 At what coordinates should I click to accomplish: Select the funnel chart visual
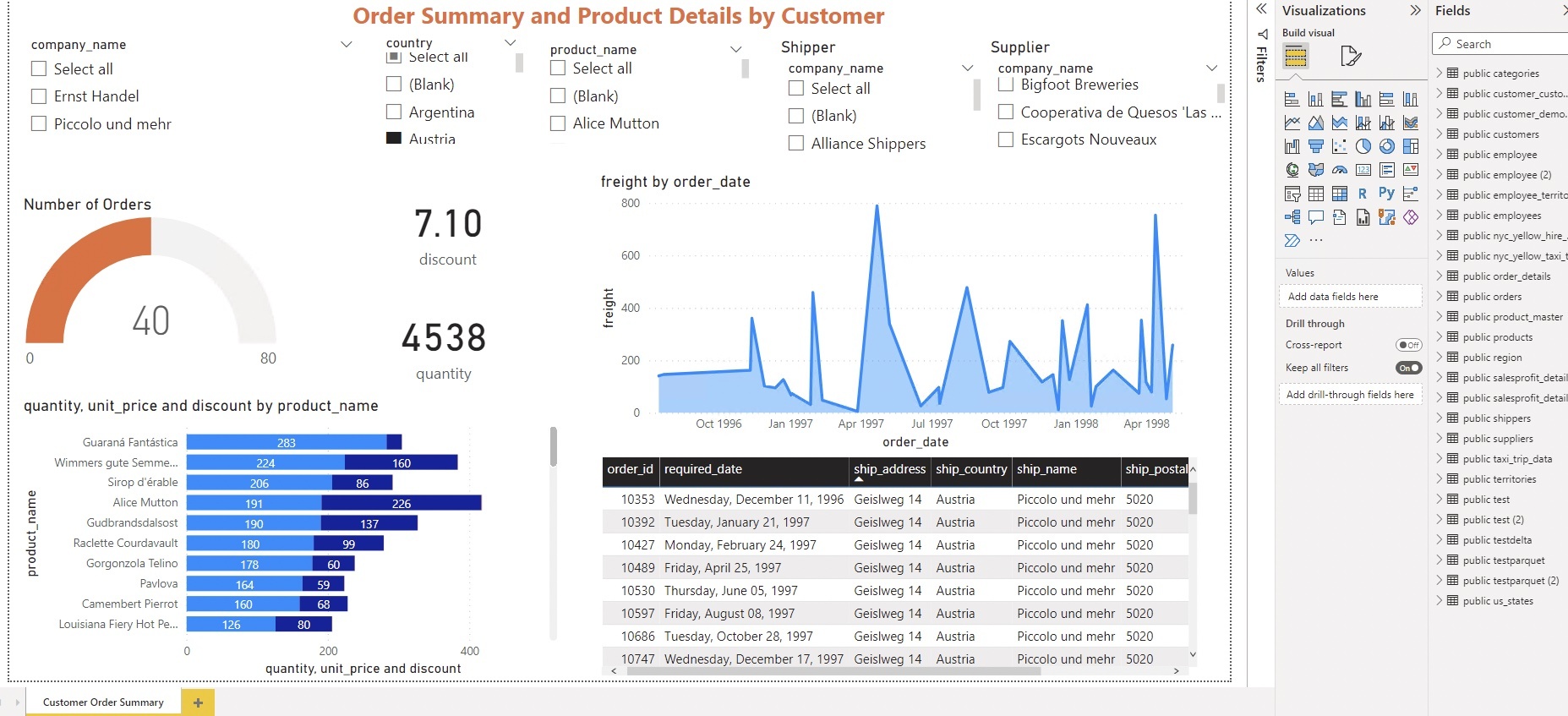(x=1316, y=146)
